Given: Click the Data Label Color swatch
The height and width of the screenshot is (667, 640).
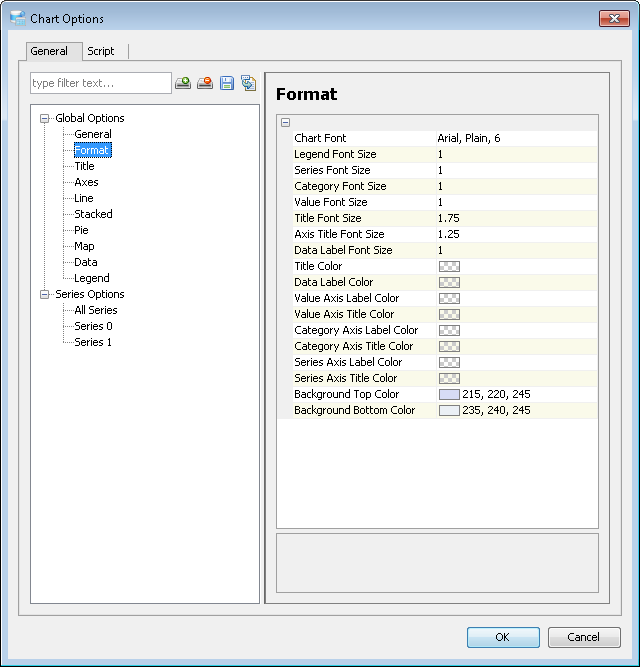Looking at the screenshot, I should click(x=449, y=282).
